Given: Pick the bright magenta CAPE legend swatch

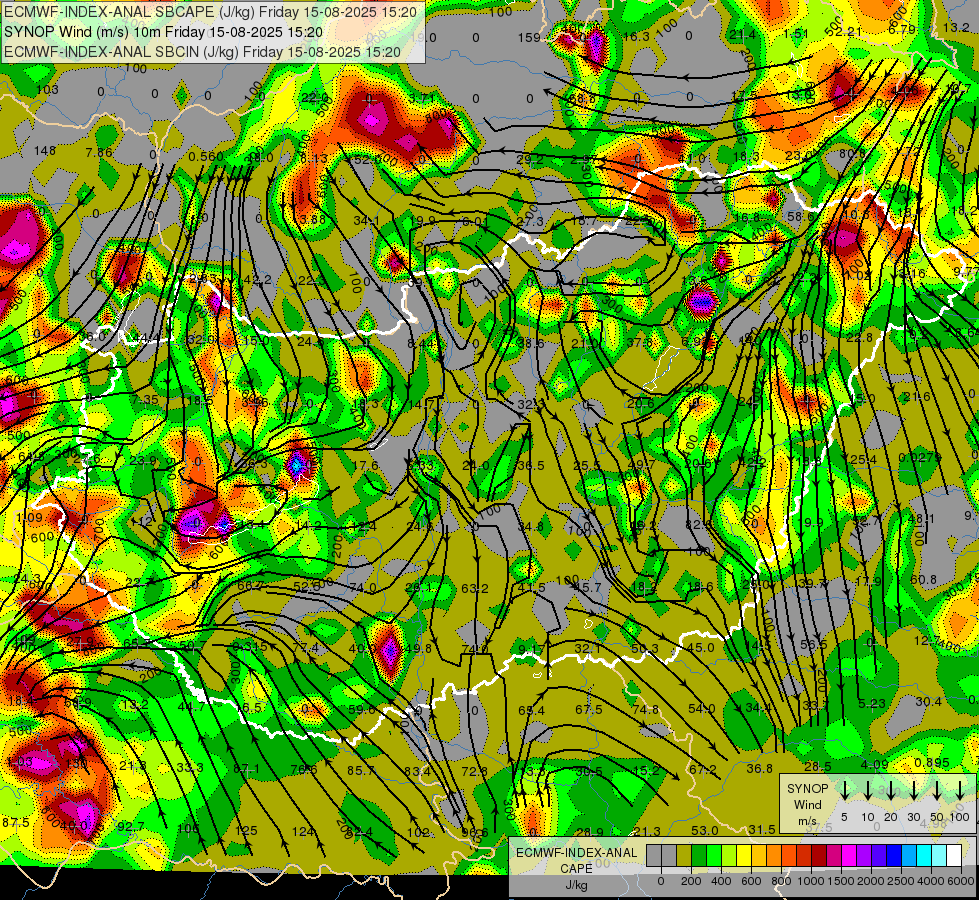Looking at the screenshot, I should click(849, 855).
